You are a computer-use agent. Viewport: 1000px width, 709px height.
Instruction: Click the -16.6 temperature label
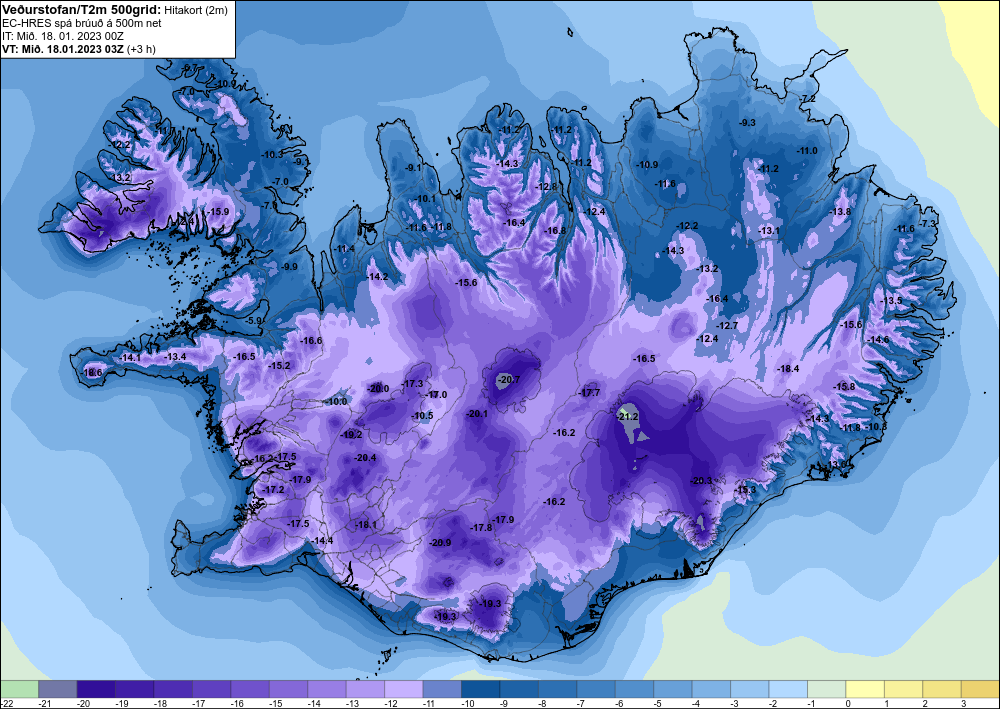(312, 341)
